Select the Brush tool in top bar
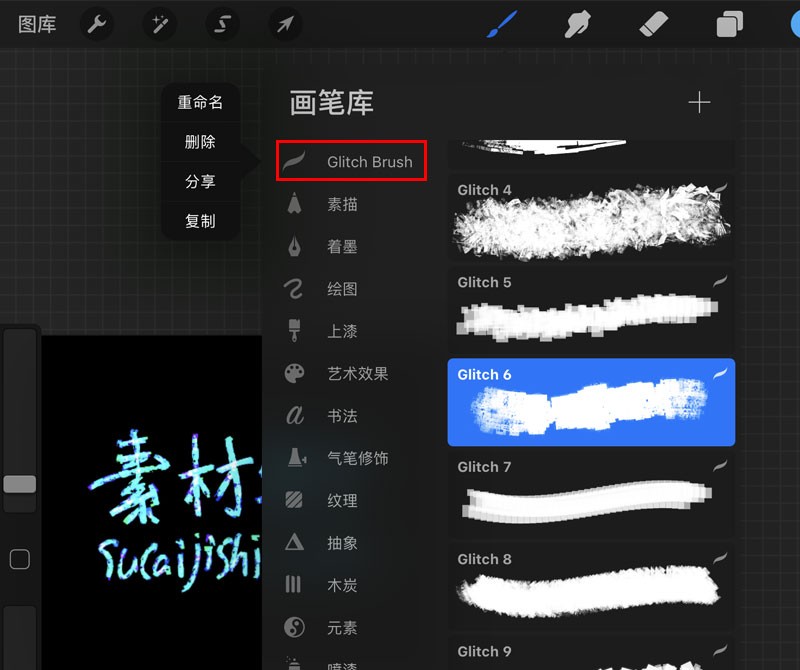Viewport: 800px width, 670px height. tap(502, 24)
